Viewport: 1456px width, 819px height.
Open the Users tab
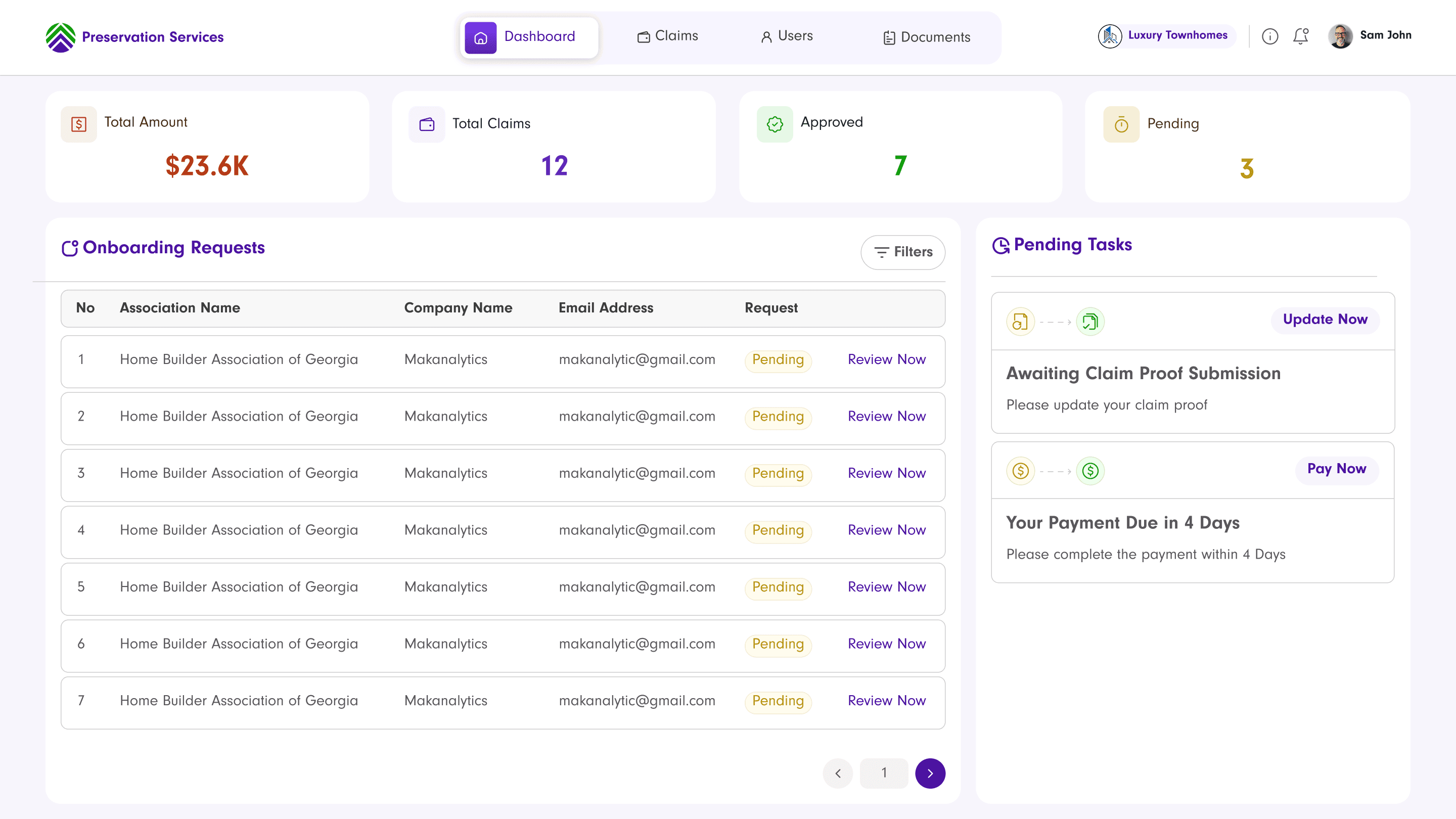click(786, 36)
